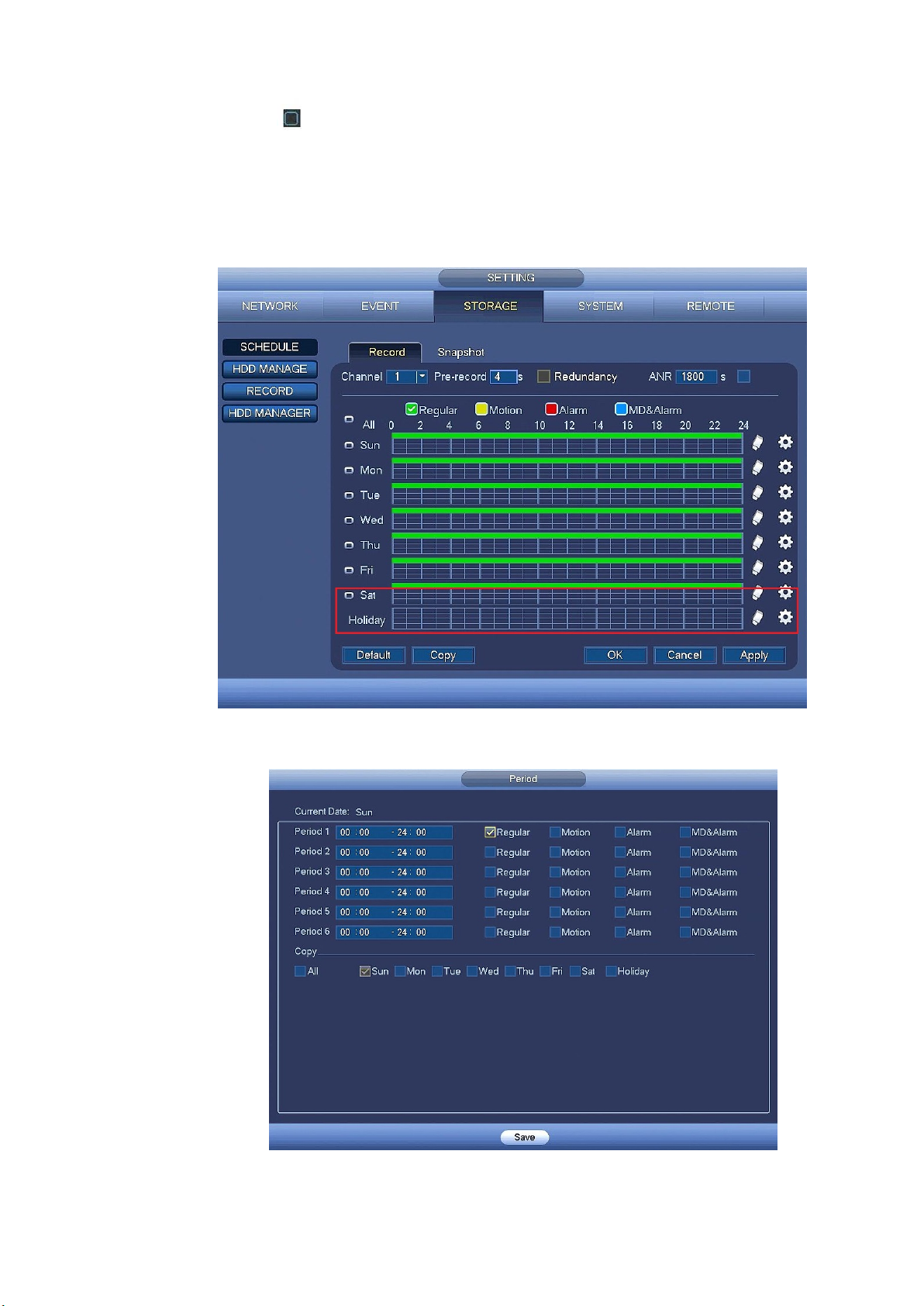924x1306 pixels.
Task: Click the Default button
Action: pyautogui.click(x=374, y=655)
